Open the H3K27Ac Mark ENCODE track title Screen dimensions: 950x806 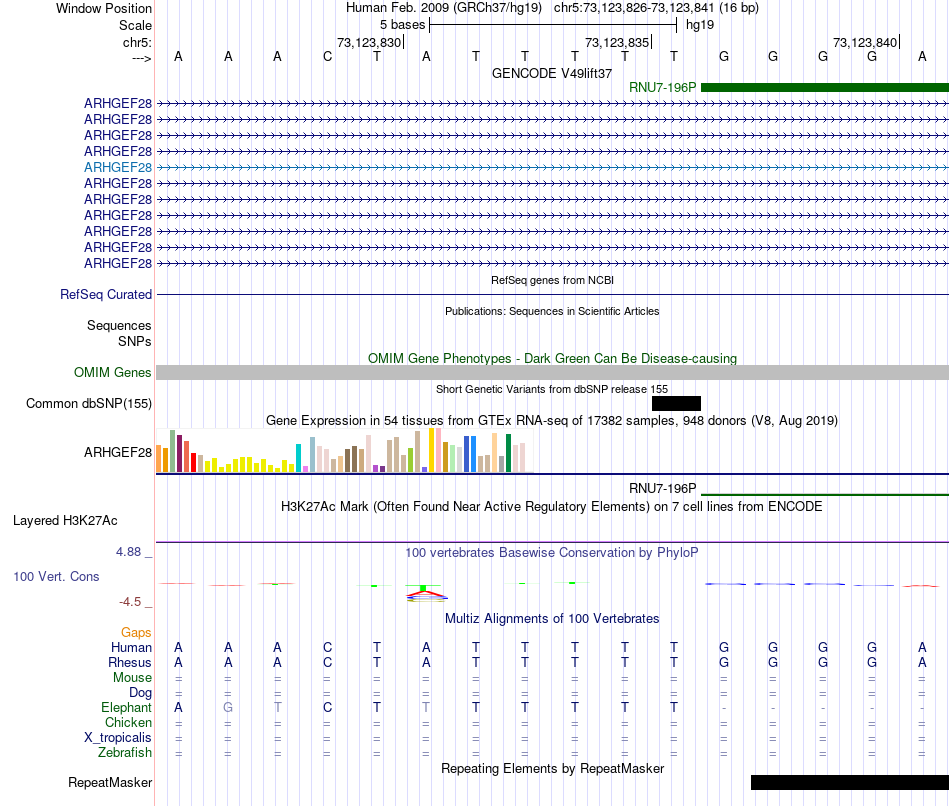coord(552,507)
